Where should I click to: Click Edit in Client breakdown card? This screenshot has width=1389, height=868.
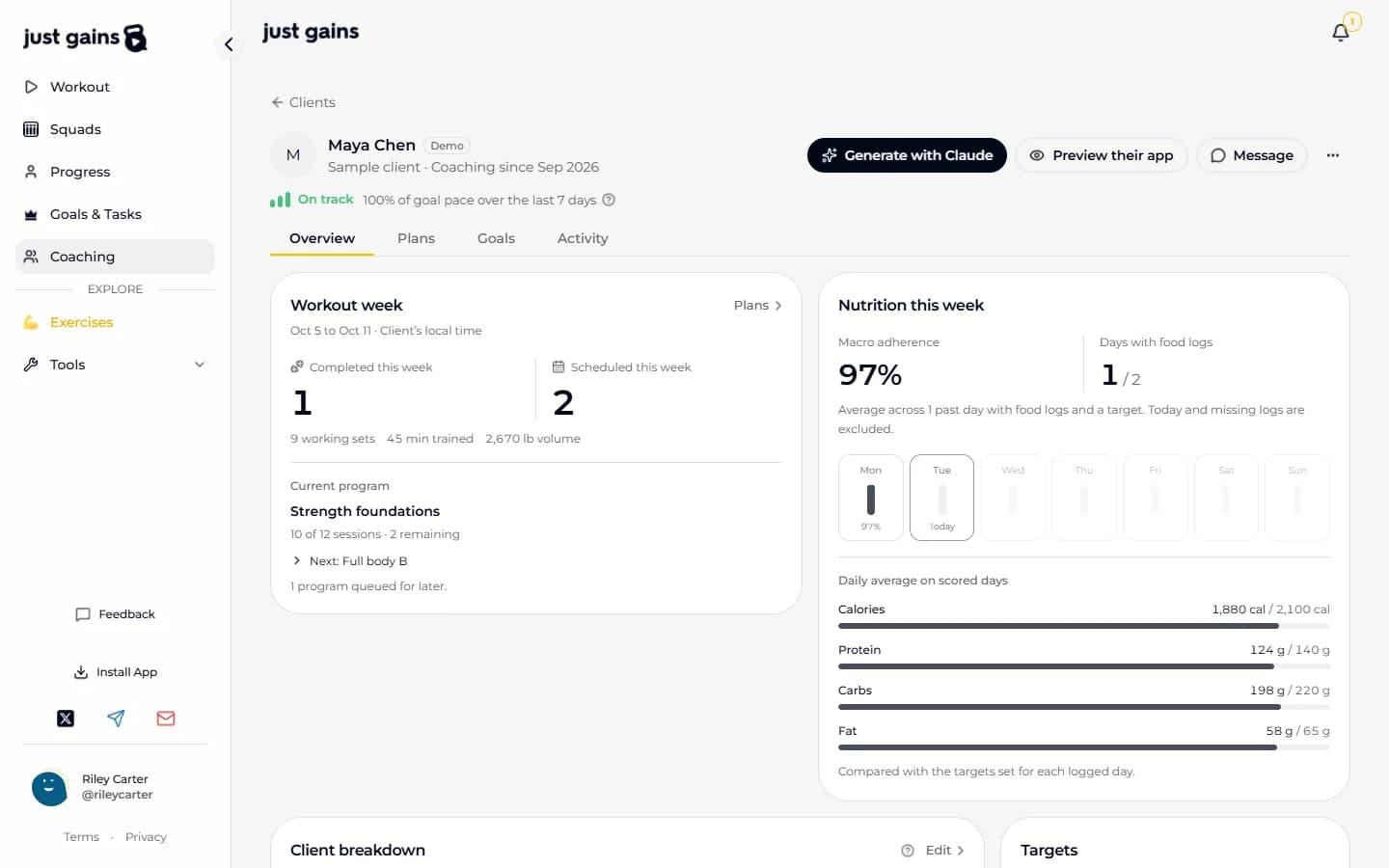945,851
